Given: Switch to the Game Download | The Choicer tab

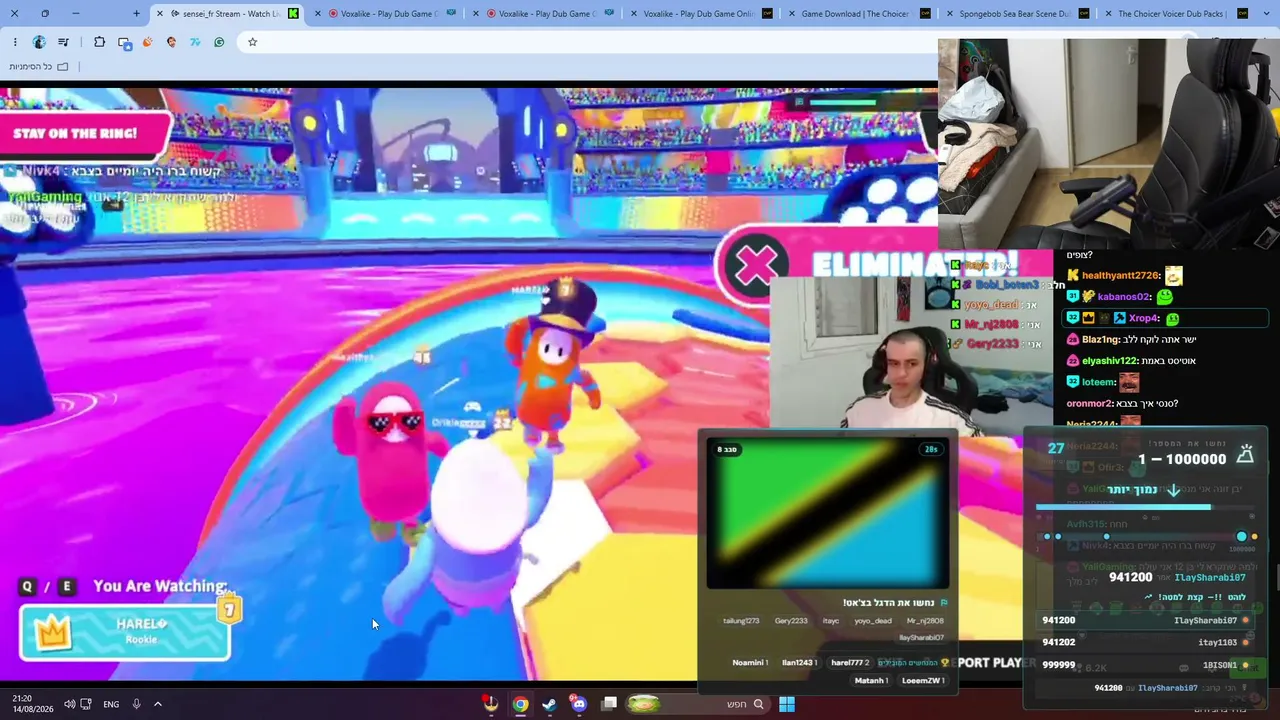Looking at the screenshot, I should [855, 14].
